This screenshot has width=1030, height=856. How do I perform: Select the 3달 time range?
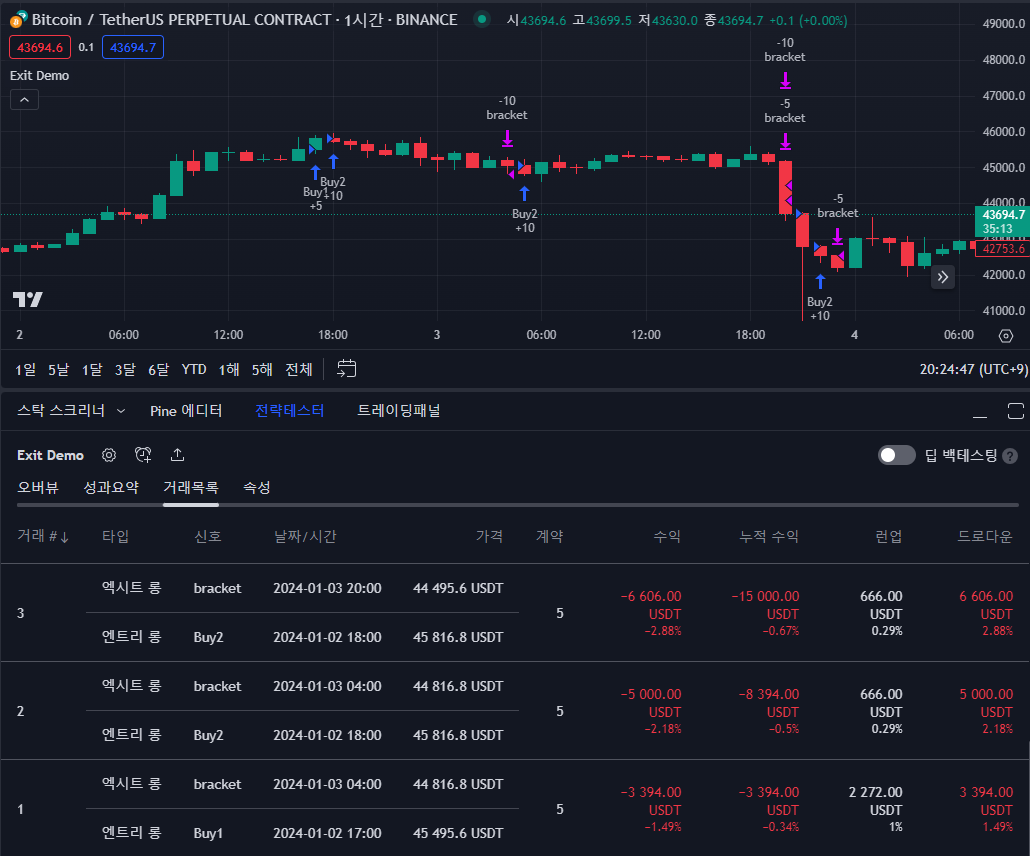tap(125, 369)
